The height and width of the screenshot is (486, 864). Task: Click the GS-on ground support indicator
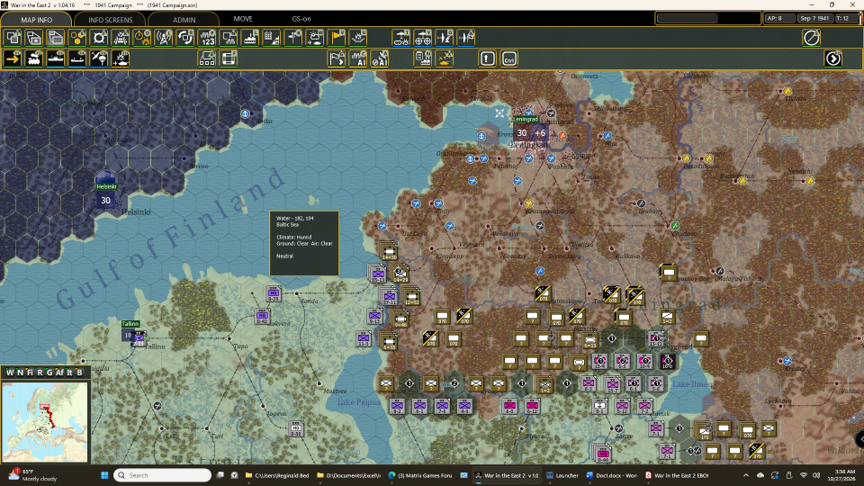point(301,19)
